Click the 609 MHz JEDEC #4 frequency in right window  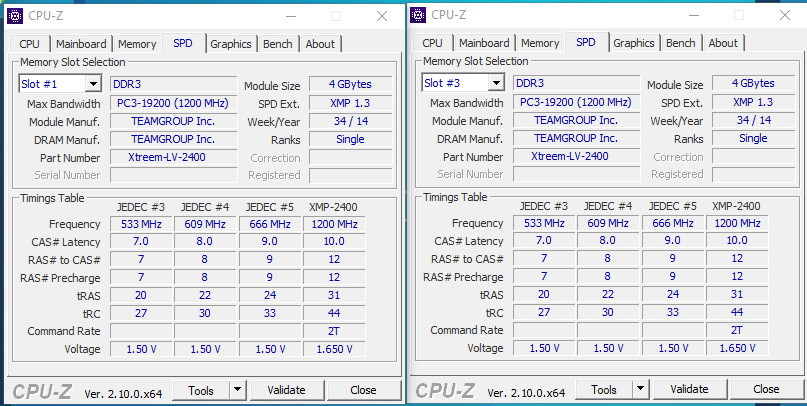click(x=608, y=223)
